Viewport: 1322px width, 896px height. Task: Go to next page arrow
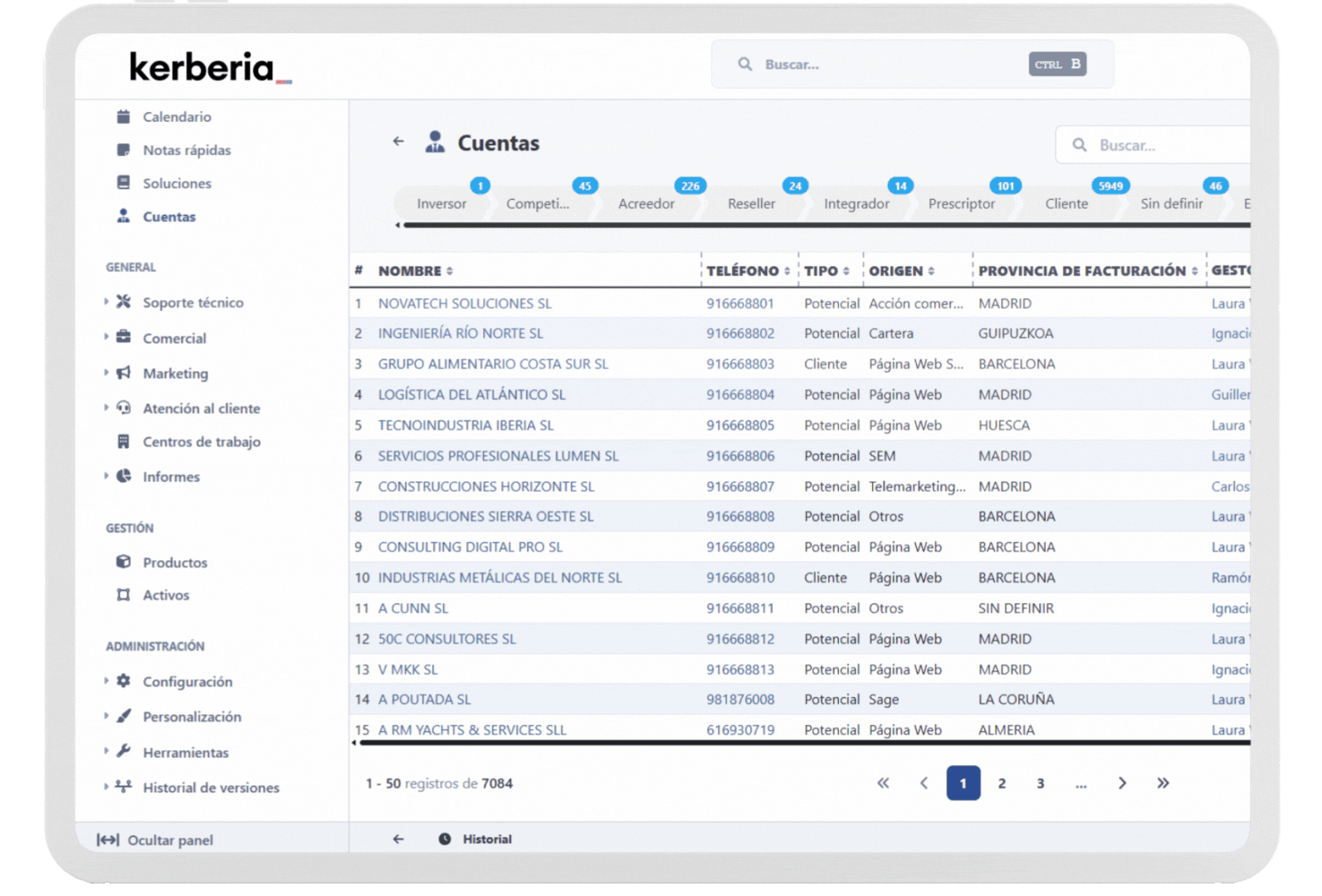(1122, 783)
